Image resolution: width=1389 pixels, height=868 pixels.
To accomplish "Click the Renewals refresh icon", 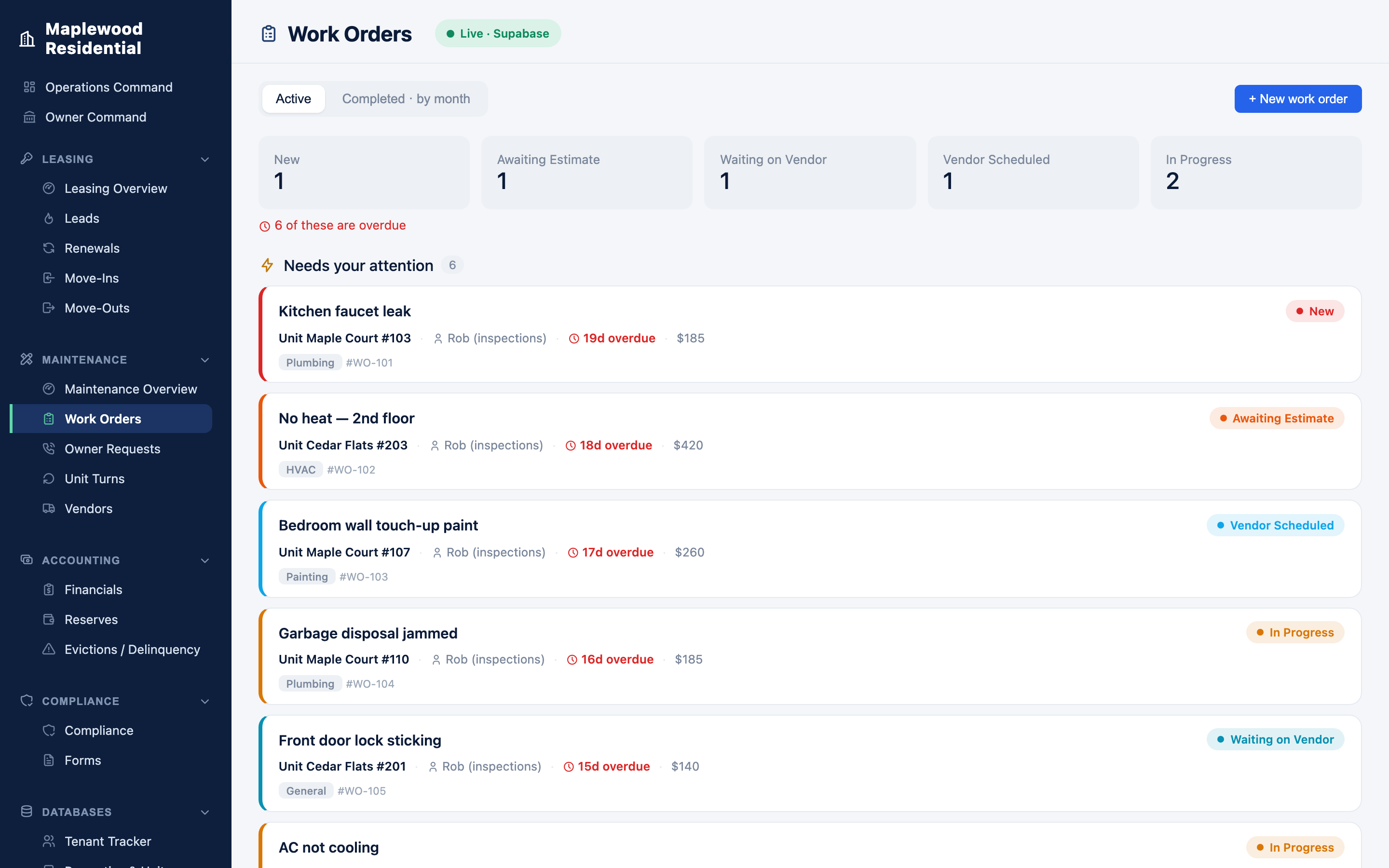I will pyautogui.click(x=49, y=248).
